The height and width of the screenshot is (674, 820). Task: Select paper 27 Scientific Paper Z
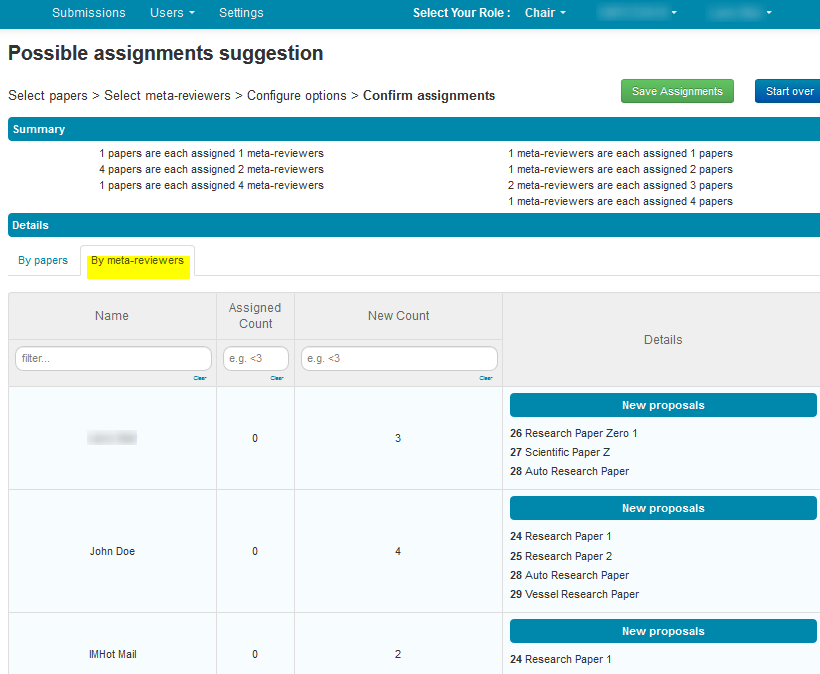pyautogui.click(x=560, y=452)
